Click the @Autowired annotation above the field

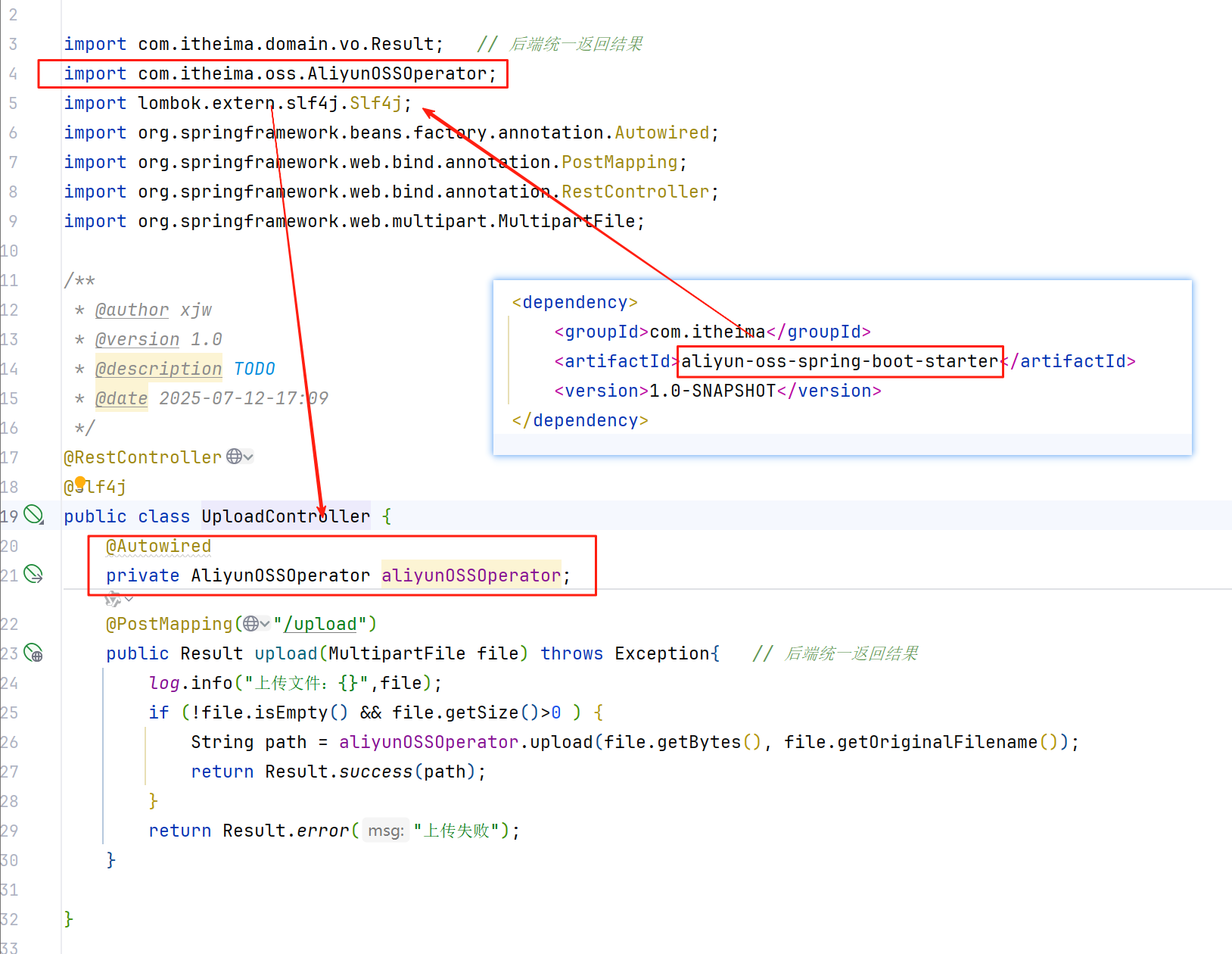click(158, 546)
